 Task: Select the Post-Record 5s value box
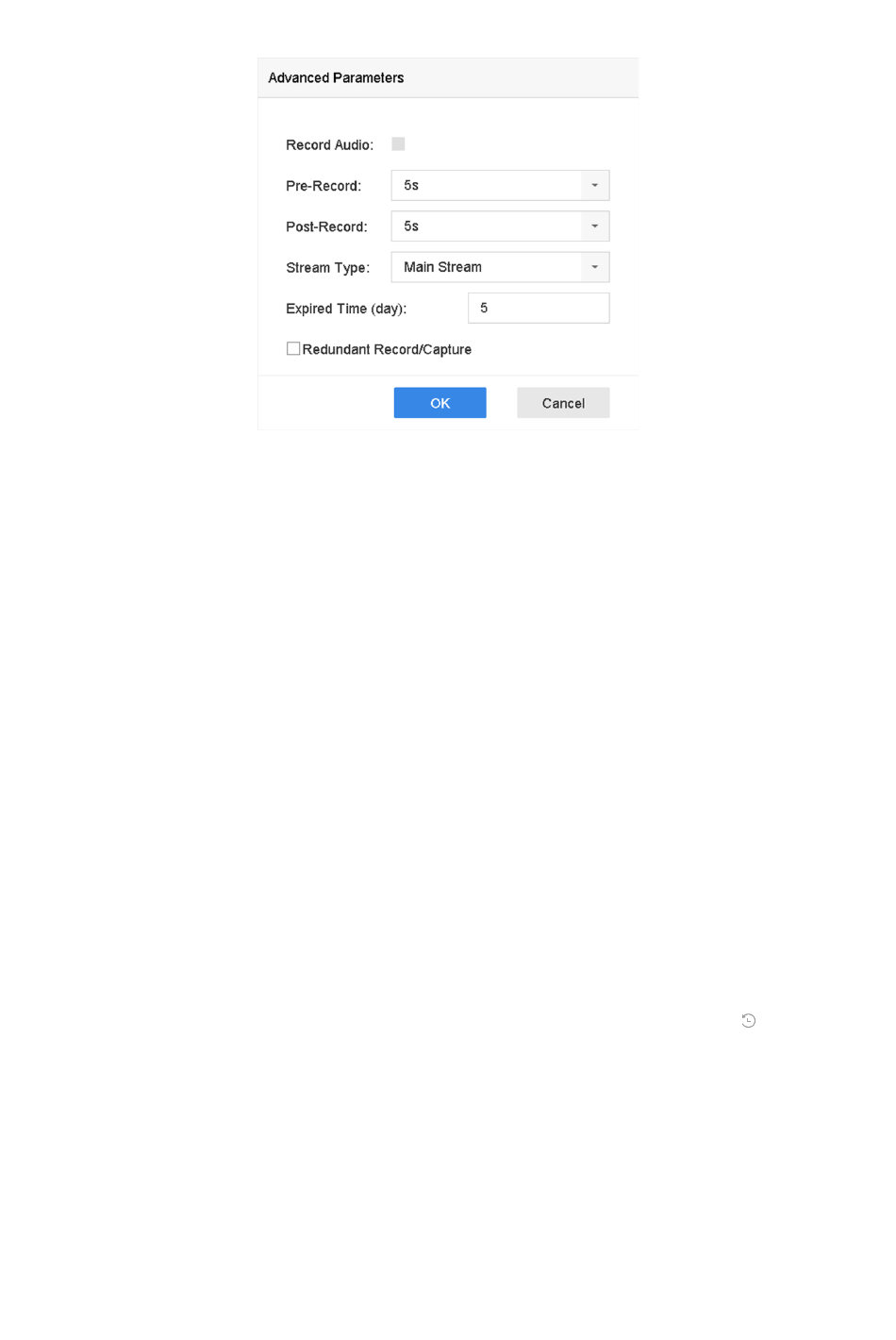point(487,226)
